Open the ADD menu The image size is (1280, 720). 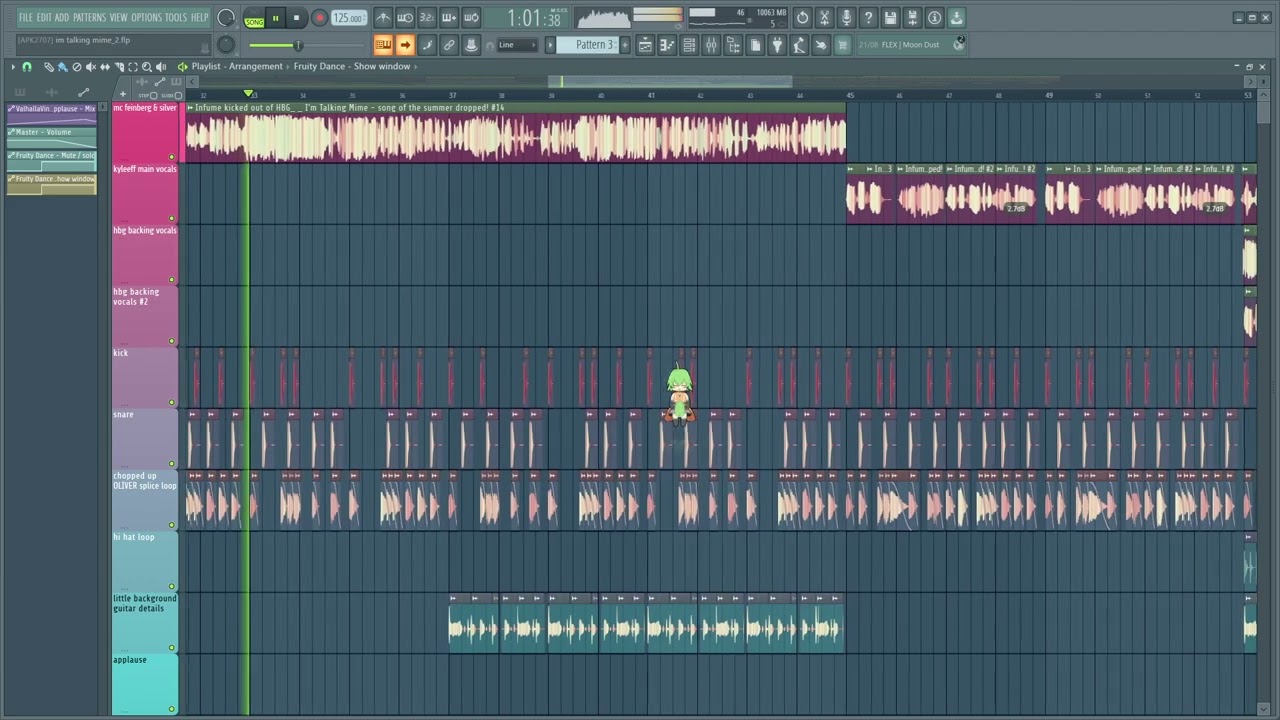click(x=62, y=17)
